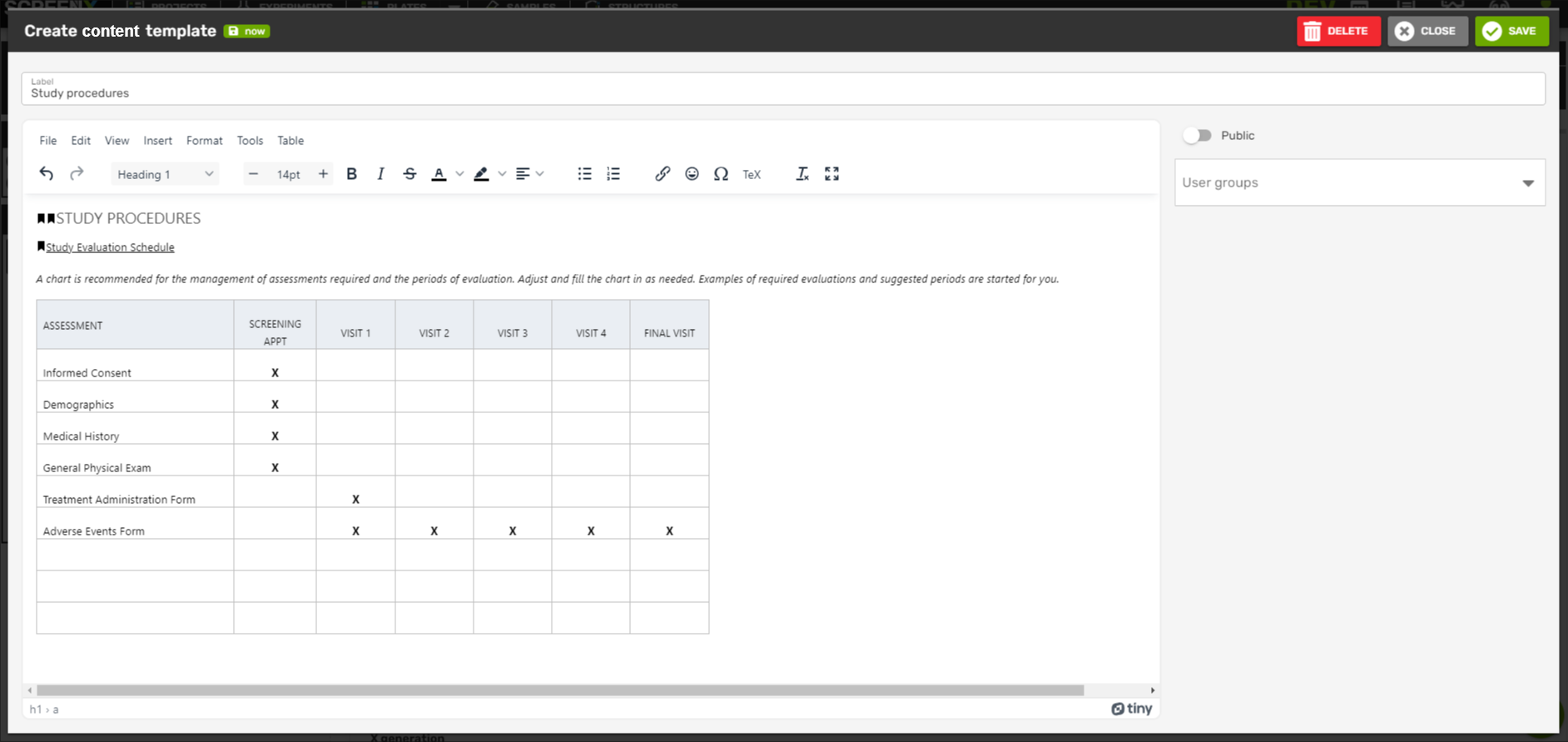This screenshot has height=742, width=1568.
Task: Open the User groups dropdown
Action: coord(1359,183)
